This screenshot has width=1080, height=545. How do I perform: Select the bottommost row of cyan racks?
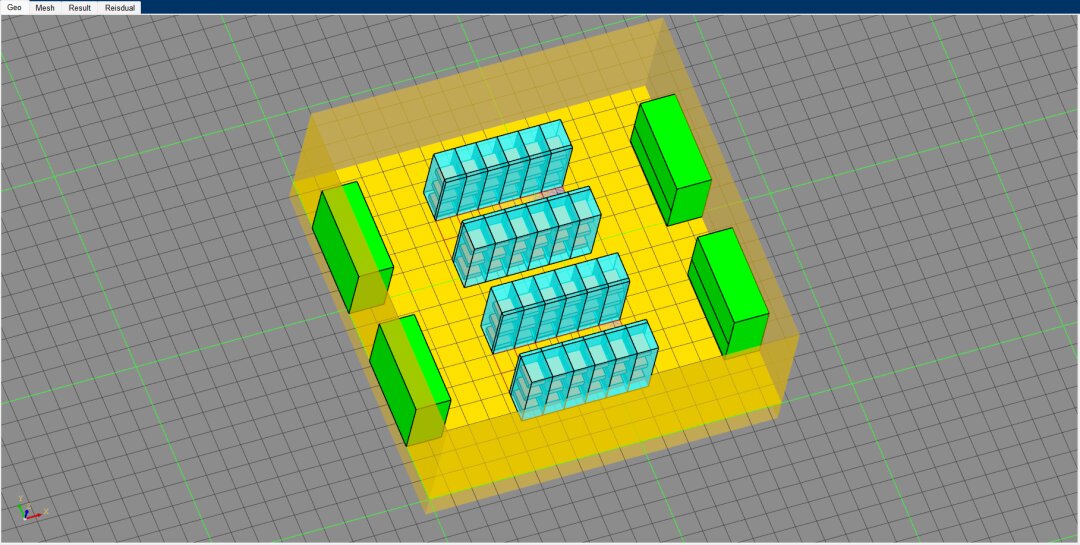(x=584, y=369)
